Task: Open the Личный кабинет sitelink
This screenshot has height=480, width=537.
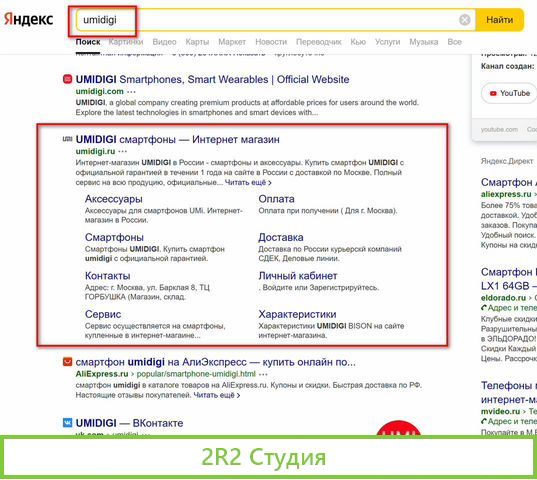Action: (x=298, y=276)
